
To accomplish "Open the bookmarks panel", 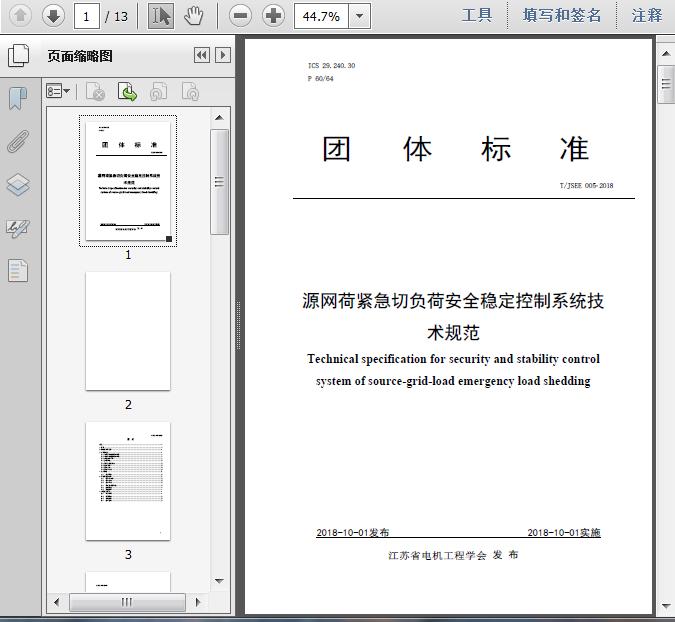I will pyautogui.click(x=18, y=98).
